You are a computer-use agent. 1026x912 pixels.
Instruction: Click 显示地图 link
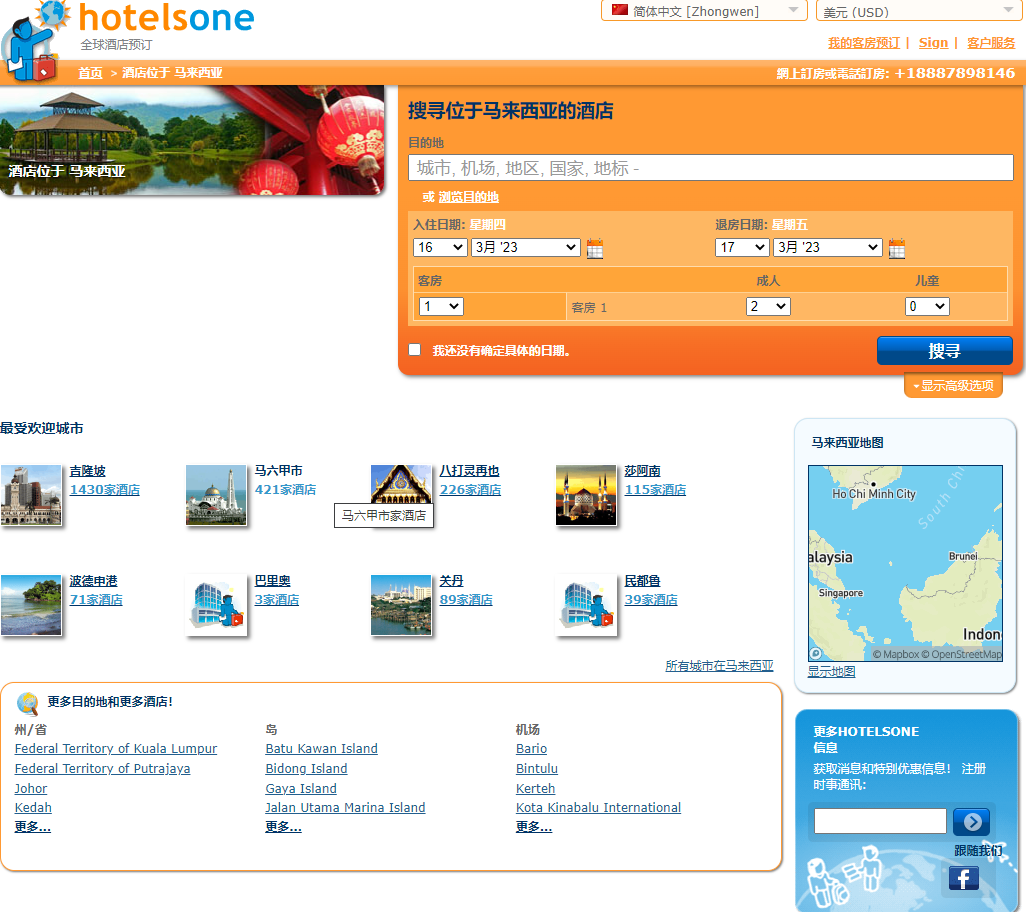coord(831,671)
